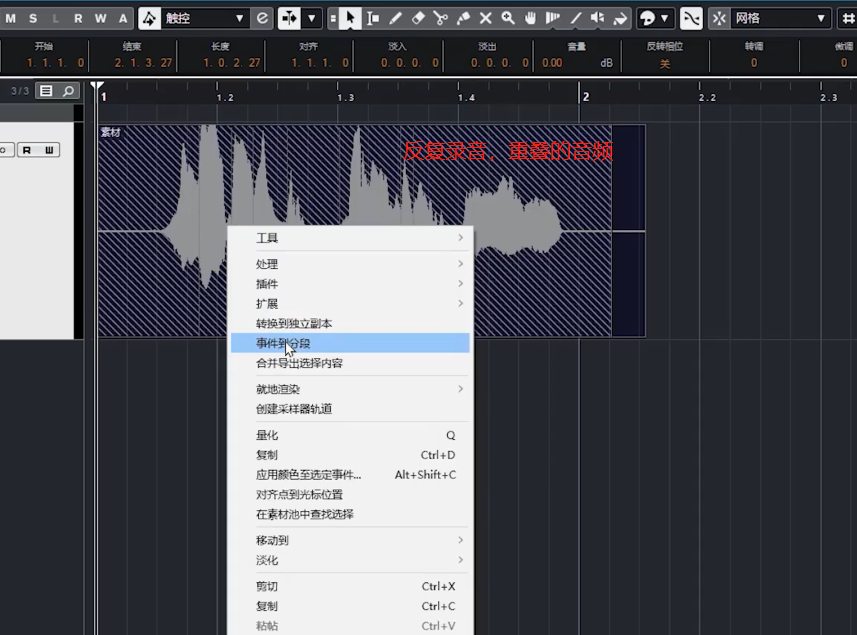Select the Color paint bucket tool

620,19
